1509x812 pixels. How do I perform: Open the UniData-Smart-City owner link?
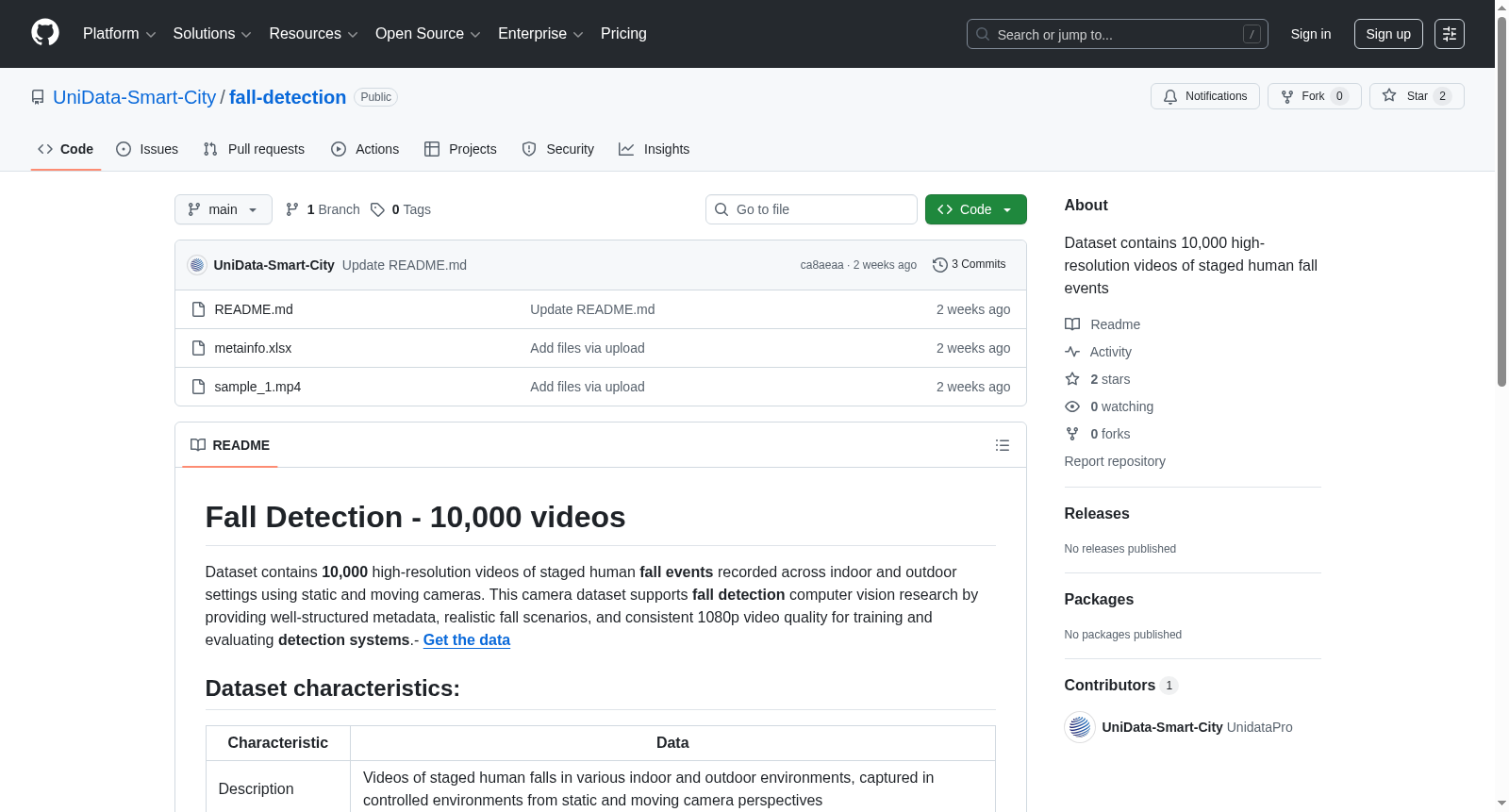coord(135,97)
